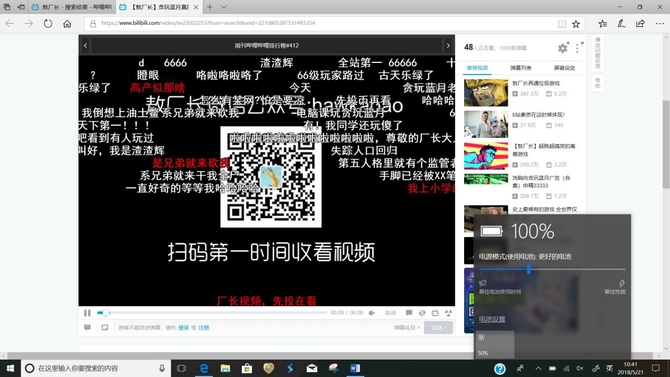Screen dimensions: 670x377
Task: Open Task View on the taskbar
Action: click(x=182, y=368)
